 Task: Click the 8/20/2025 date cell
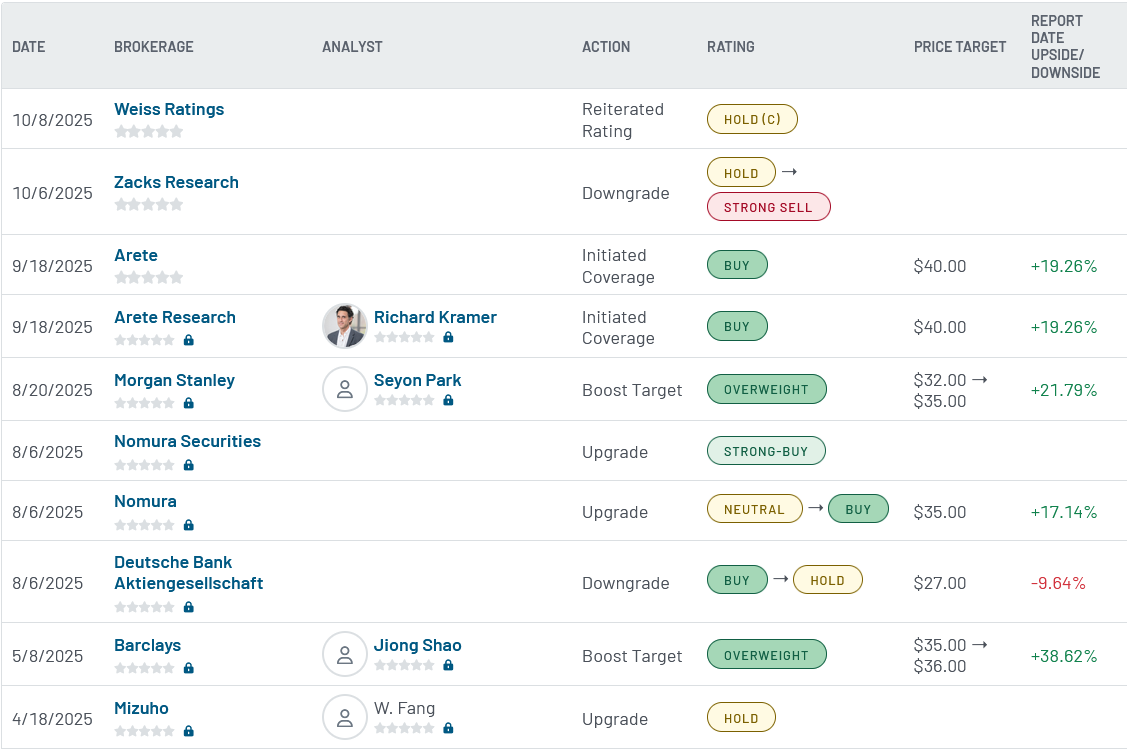(52, 390)
